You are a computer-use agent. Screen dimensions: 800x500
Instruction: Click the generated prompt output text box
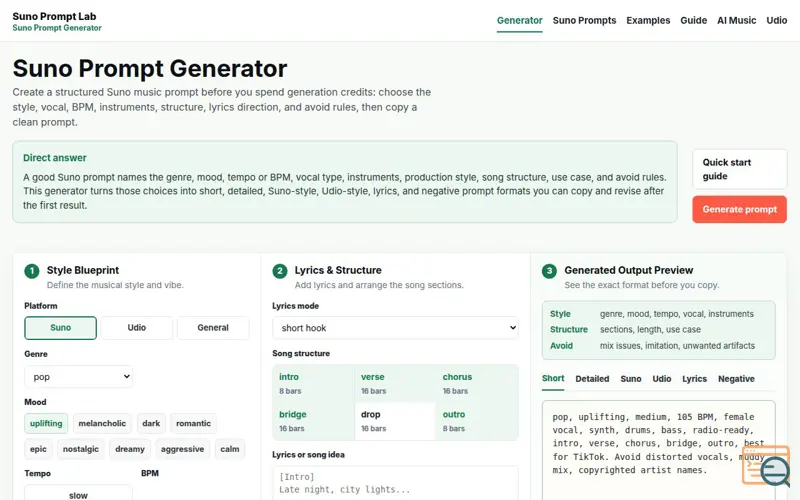pos(659,450)
